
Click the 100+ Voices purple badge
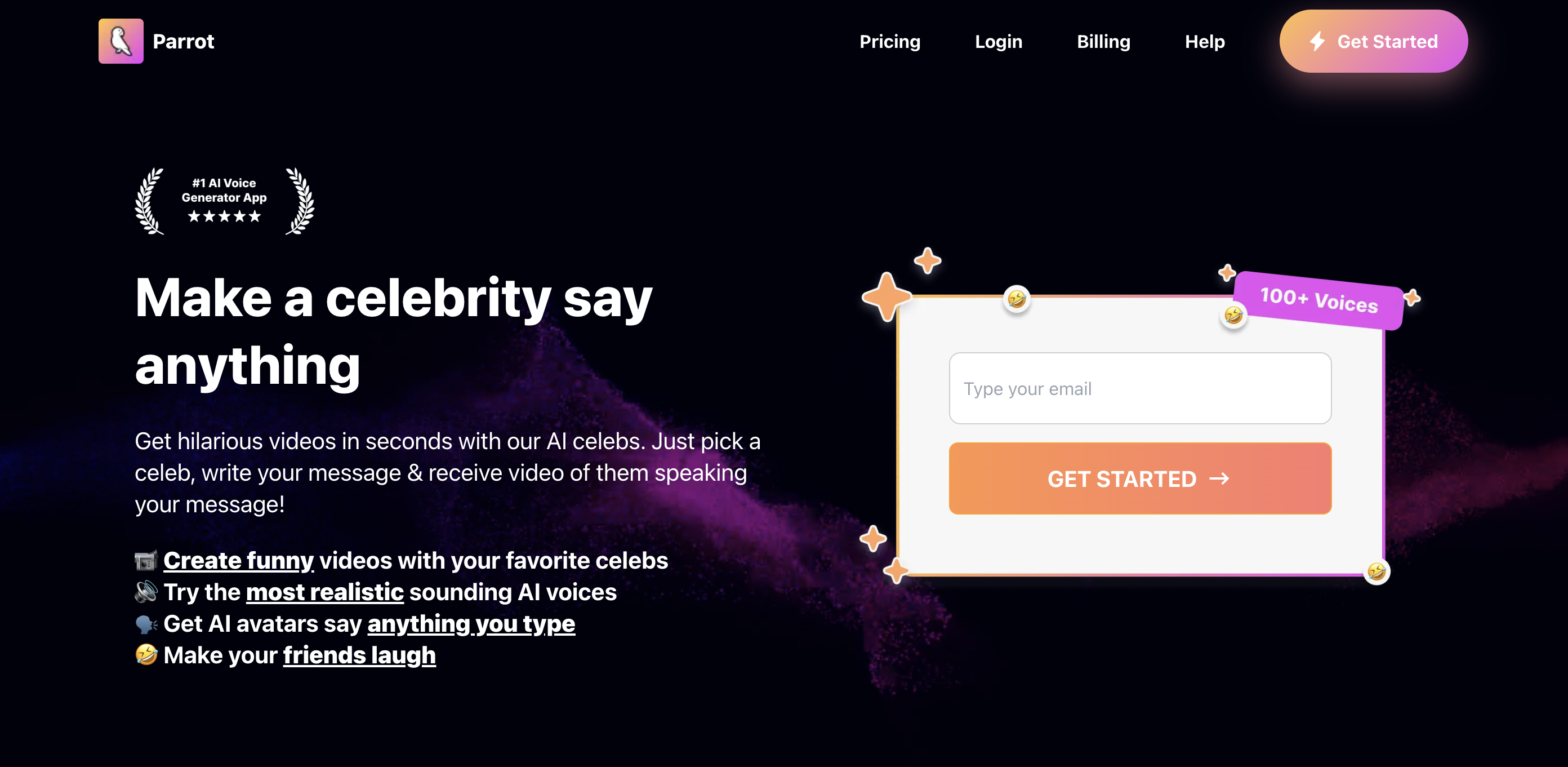click(x=1318, y=300)
